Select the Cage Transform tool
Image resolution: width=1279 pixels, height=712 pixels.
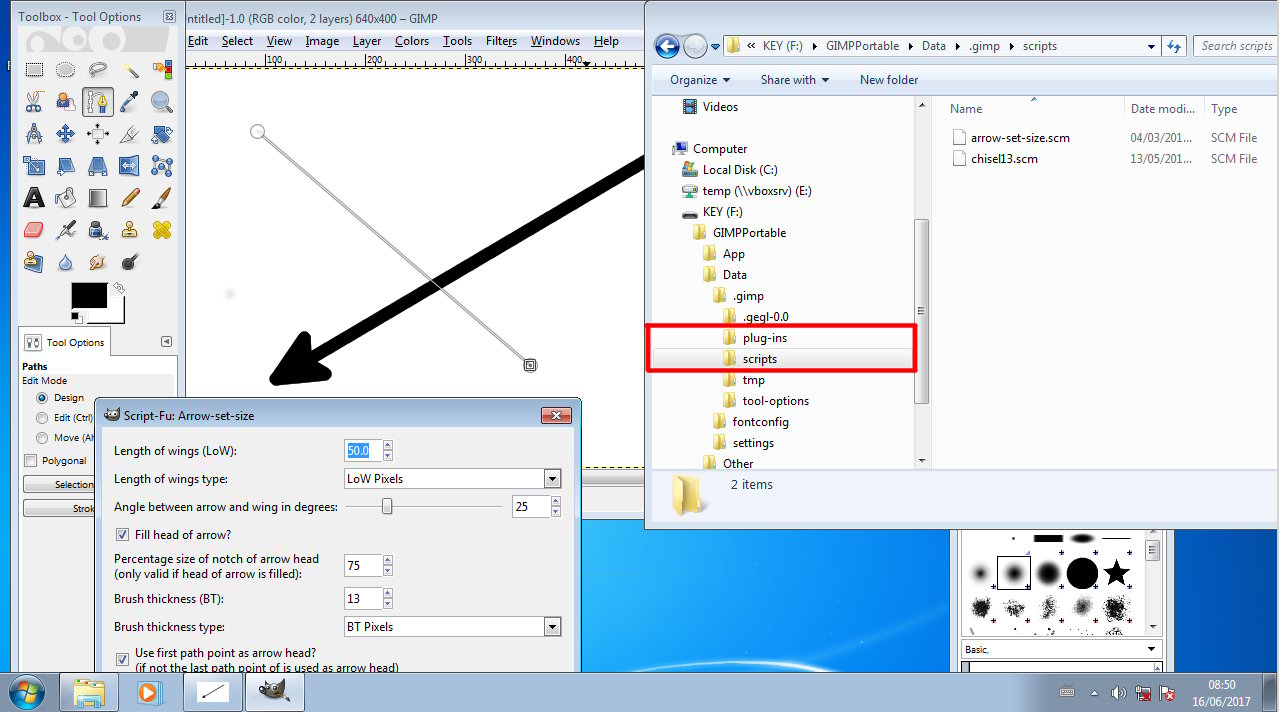[x=162, y=166]
